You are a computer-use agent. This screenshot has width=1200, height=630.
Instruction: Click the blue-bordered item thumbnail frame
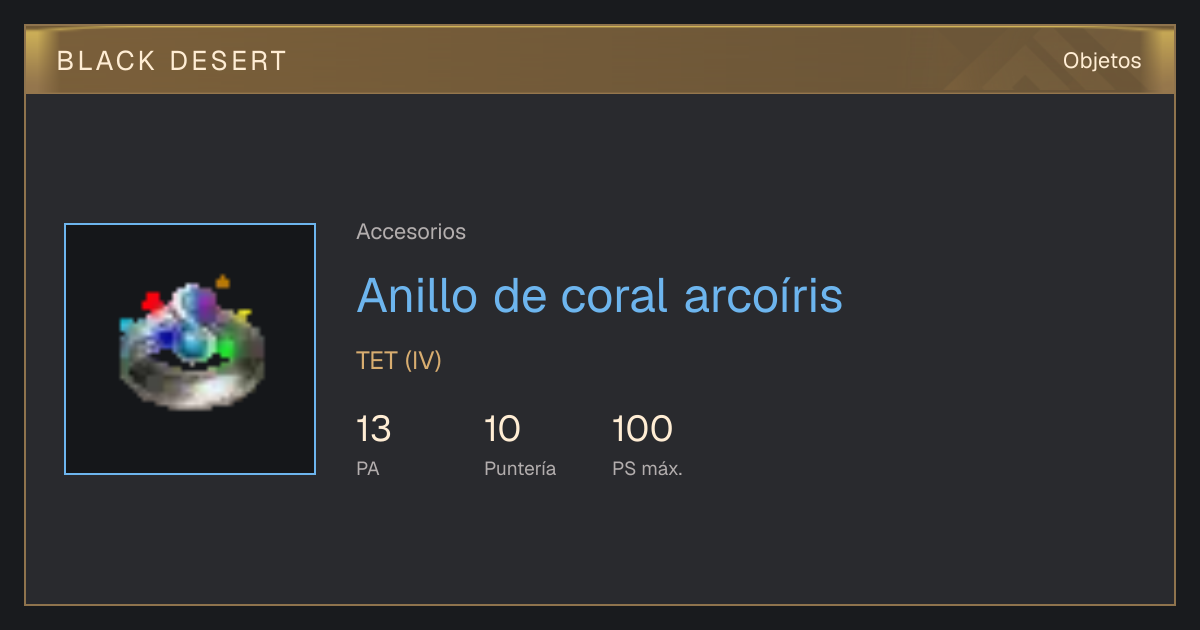click(x=190, y=349)
